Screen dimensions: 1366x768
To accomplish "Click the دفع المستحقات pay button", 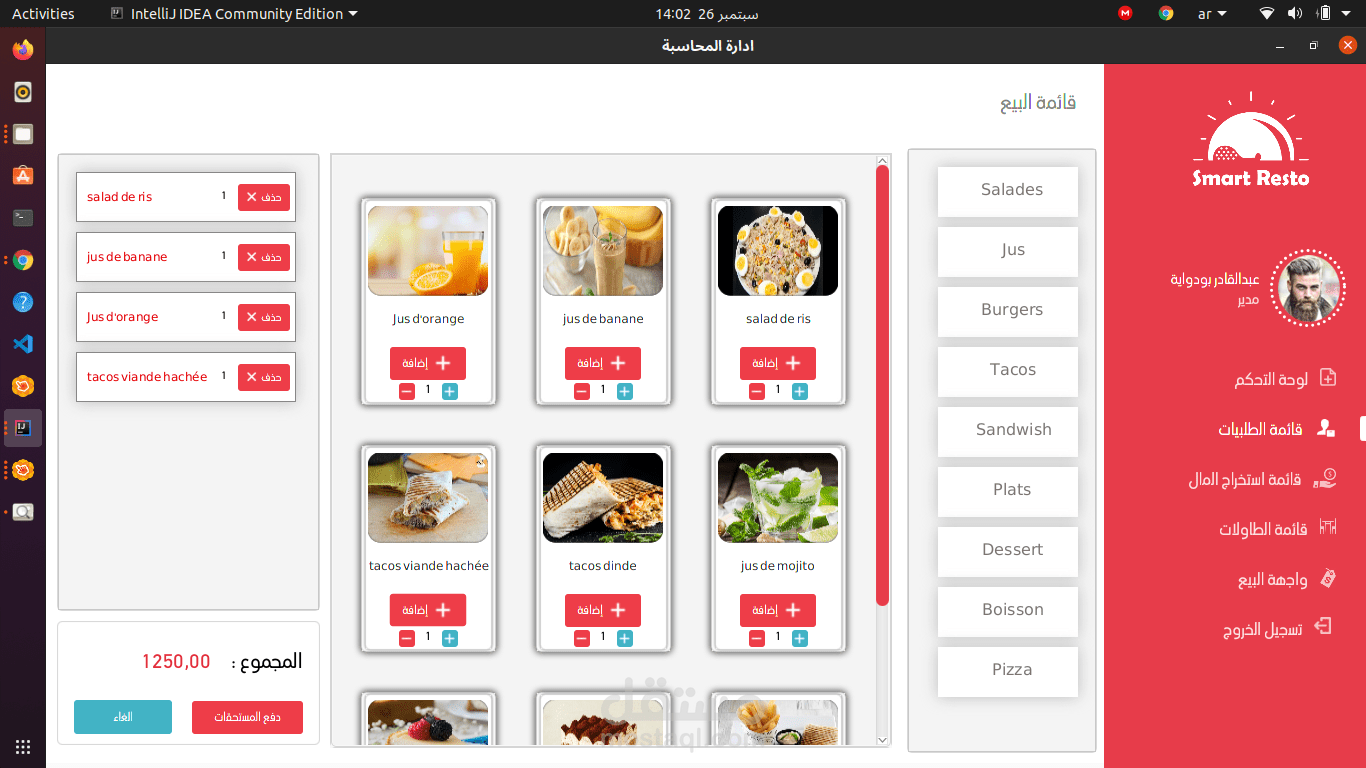I will click(247, 717).
